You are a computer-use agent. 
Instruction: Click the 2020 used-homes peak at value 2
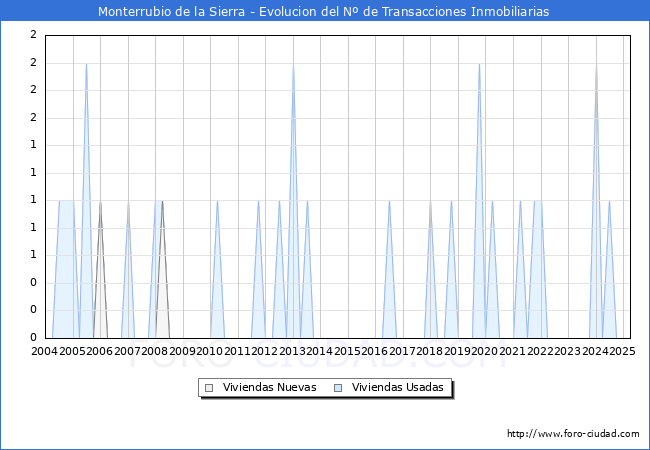479,64
